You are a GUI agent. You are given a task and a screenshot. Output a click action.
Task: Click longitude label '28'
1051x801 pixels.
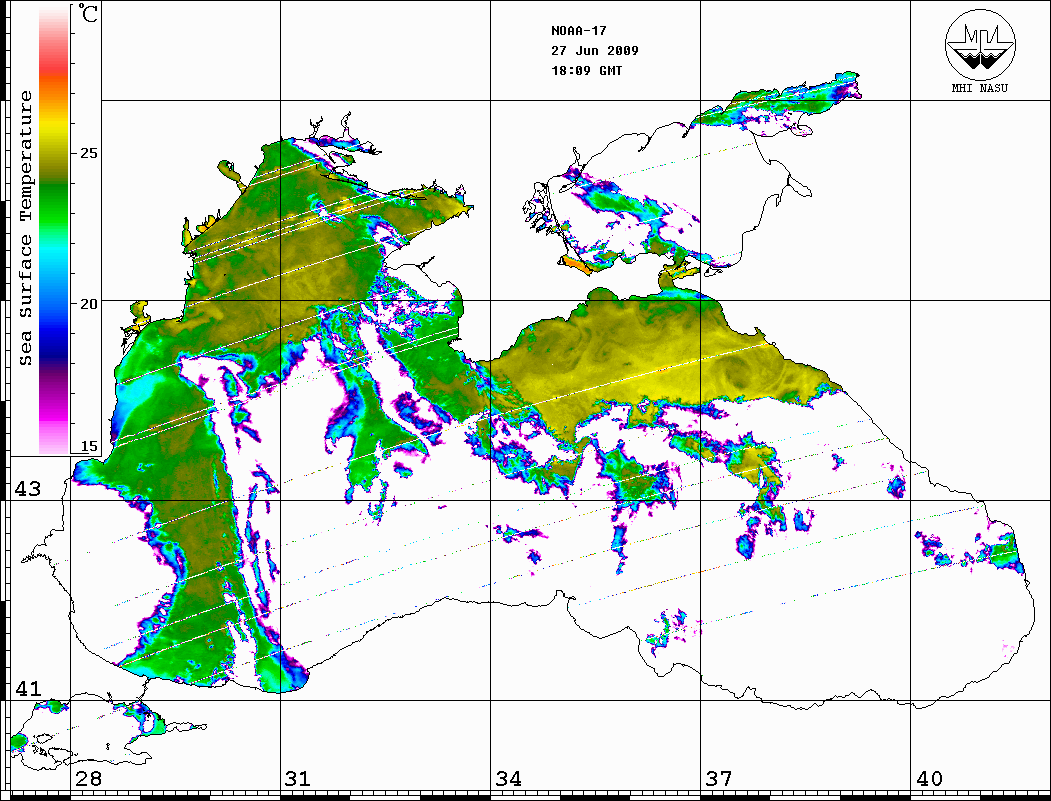[88, 779]
